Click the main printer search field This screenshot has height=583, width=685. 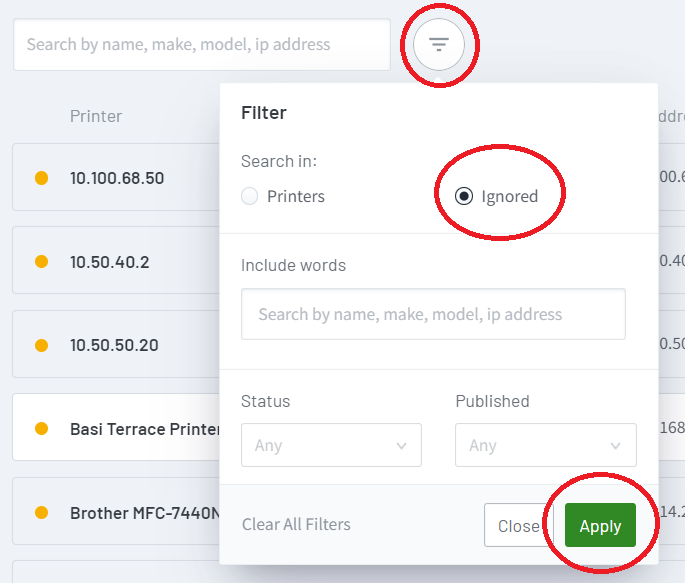coord(202,45)
